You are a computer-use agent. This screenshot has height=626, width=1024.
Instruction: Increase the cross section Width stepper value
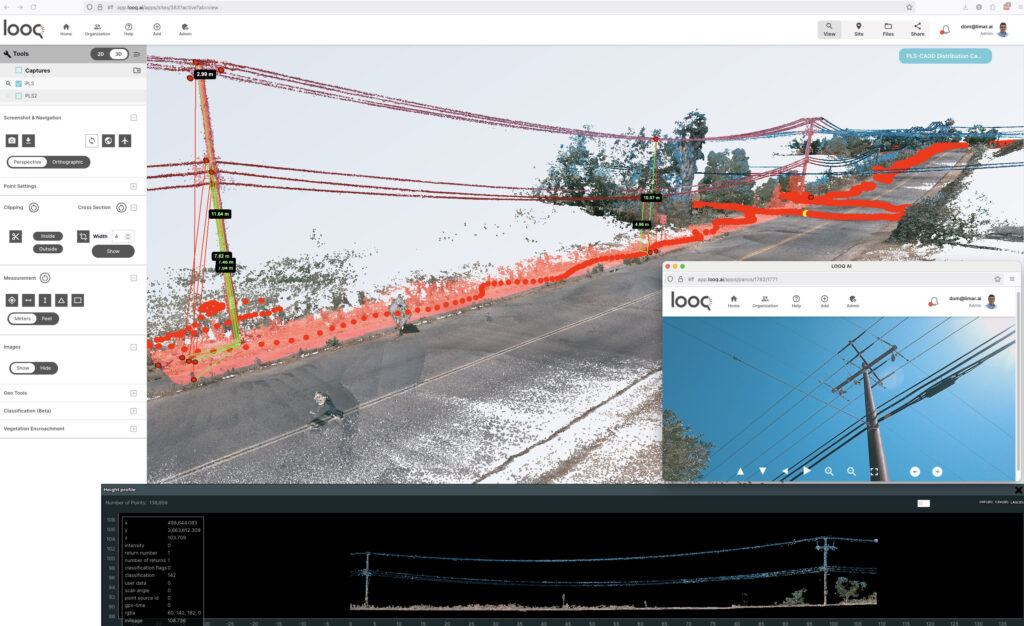point(130,233)
